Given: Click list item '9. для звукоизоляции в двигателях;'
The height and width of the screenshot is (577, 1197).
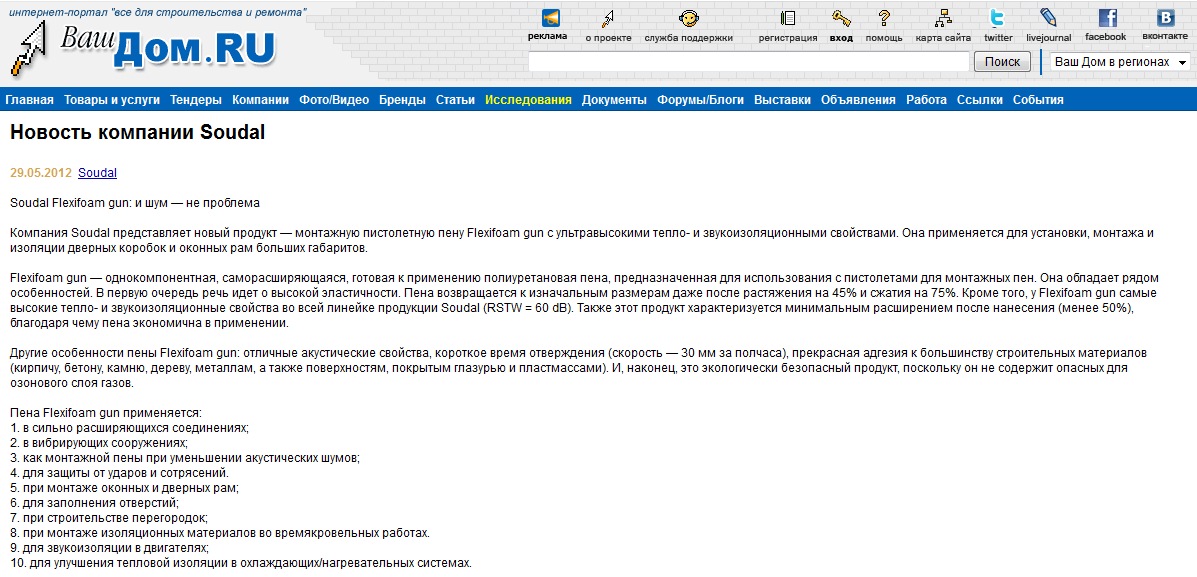Looking at the screenshot, I should 110,548.
